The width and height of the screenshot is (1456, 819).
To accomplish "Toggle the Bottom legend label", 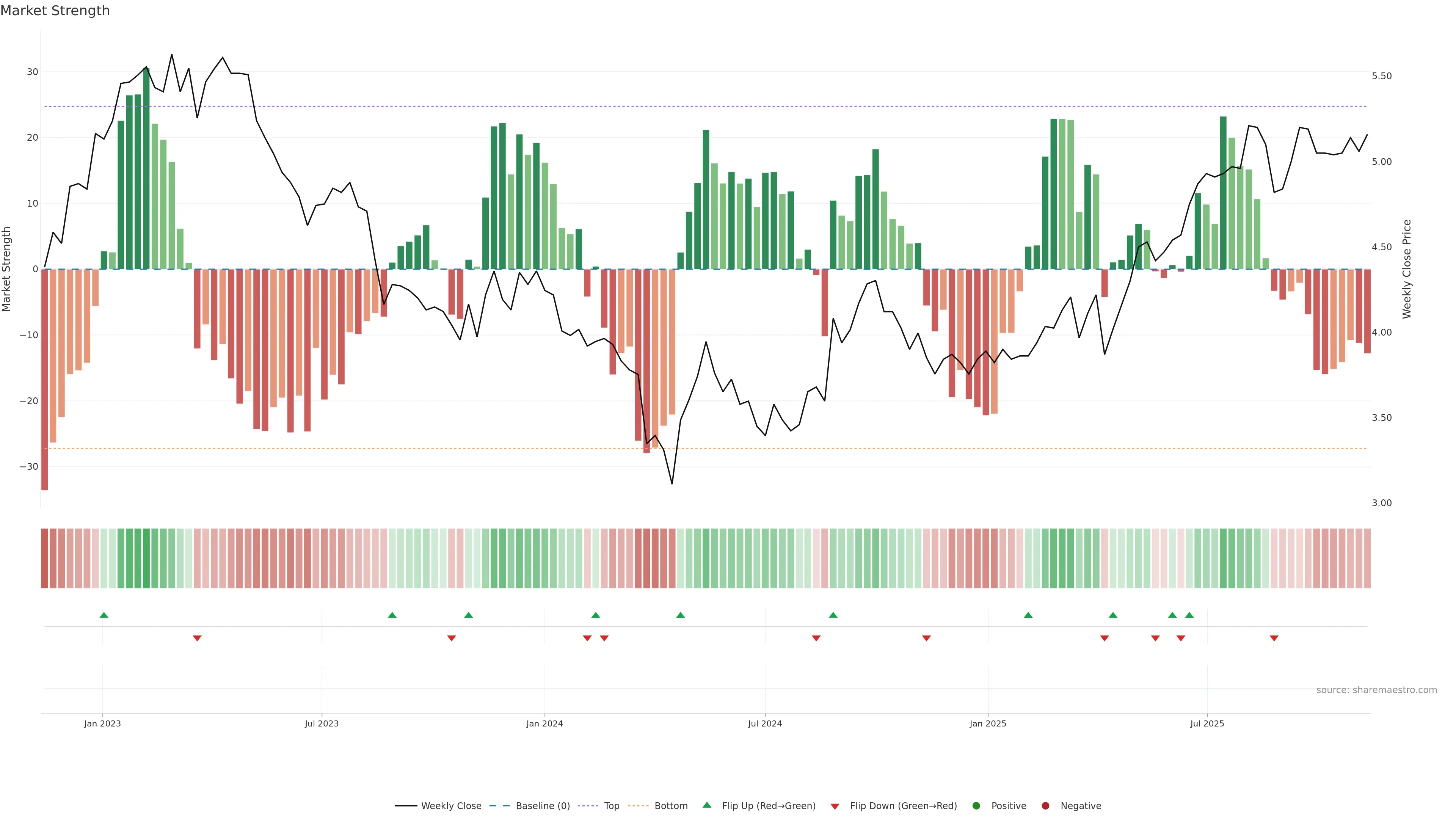I will coord(671,806).
